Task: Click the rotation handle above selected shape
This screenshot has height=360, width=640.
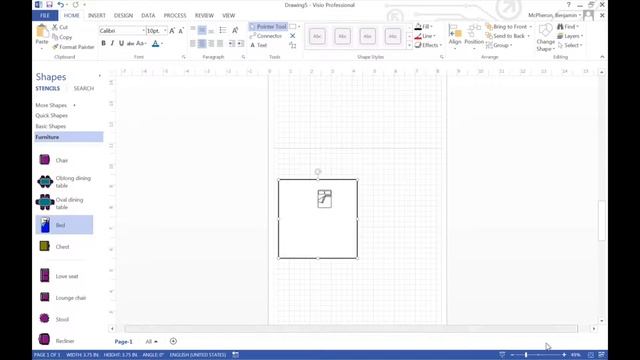Action: [x=318, y=171]
